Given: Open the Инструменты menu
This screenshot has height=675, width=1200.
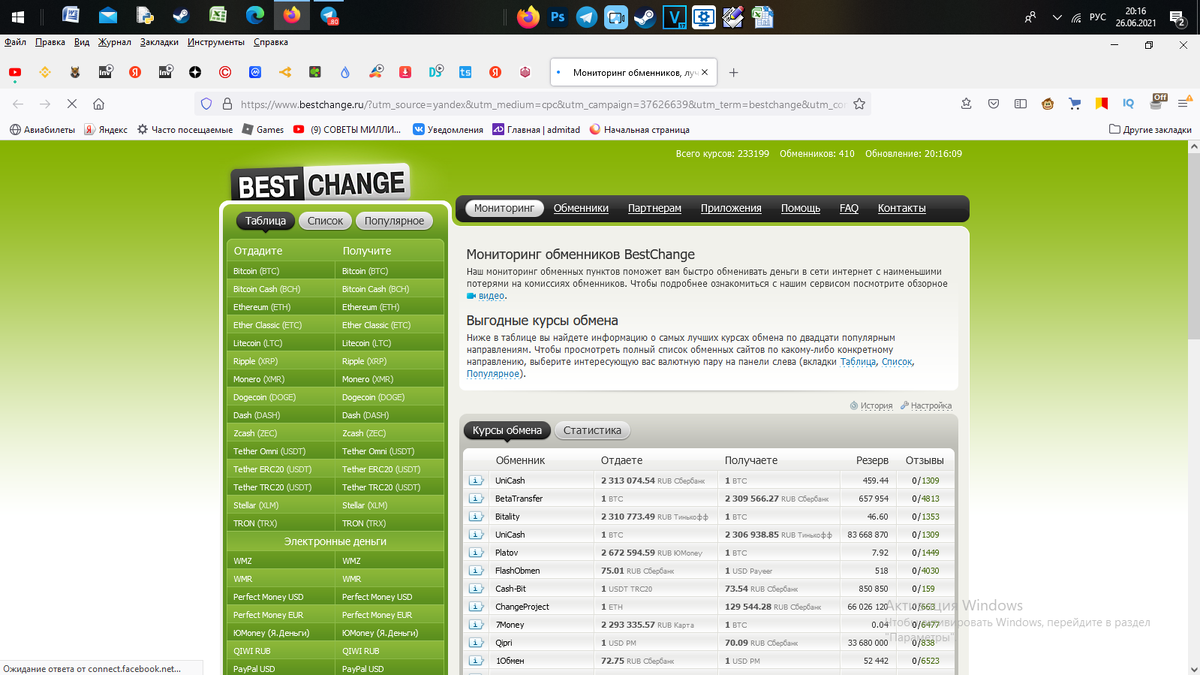Looking at the screenshot, I should 215,42.
